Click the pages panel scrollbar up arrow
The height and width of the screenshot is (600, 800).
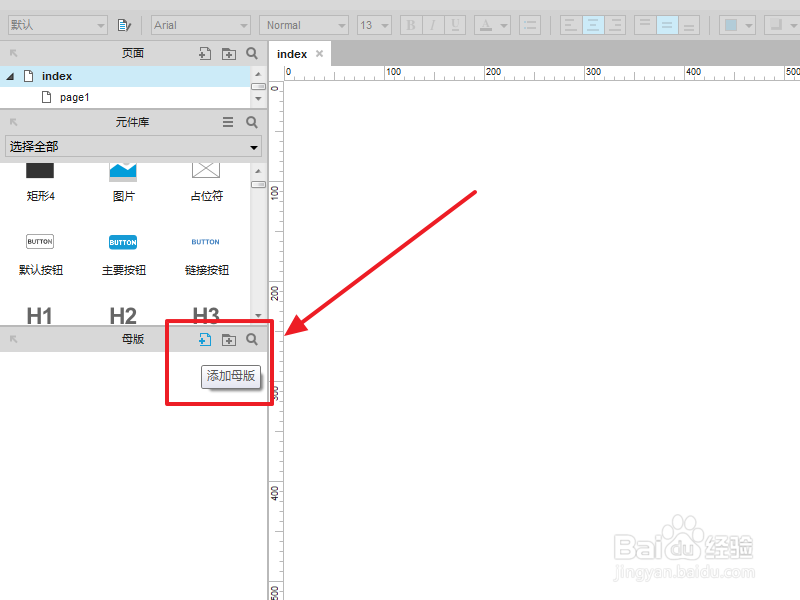[259, 74]
